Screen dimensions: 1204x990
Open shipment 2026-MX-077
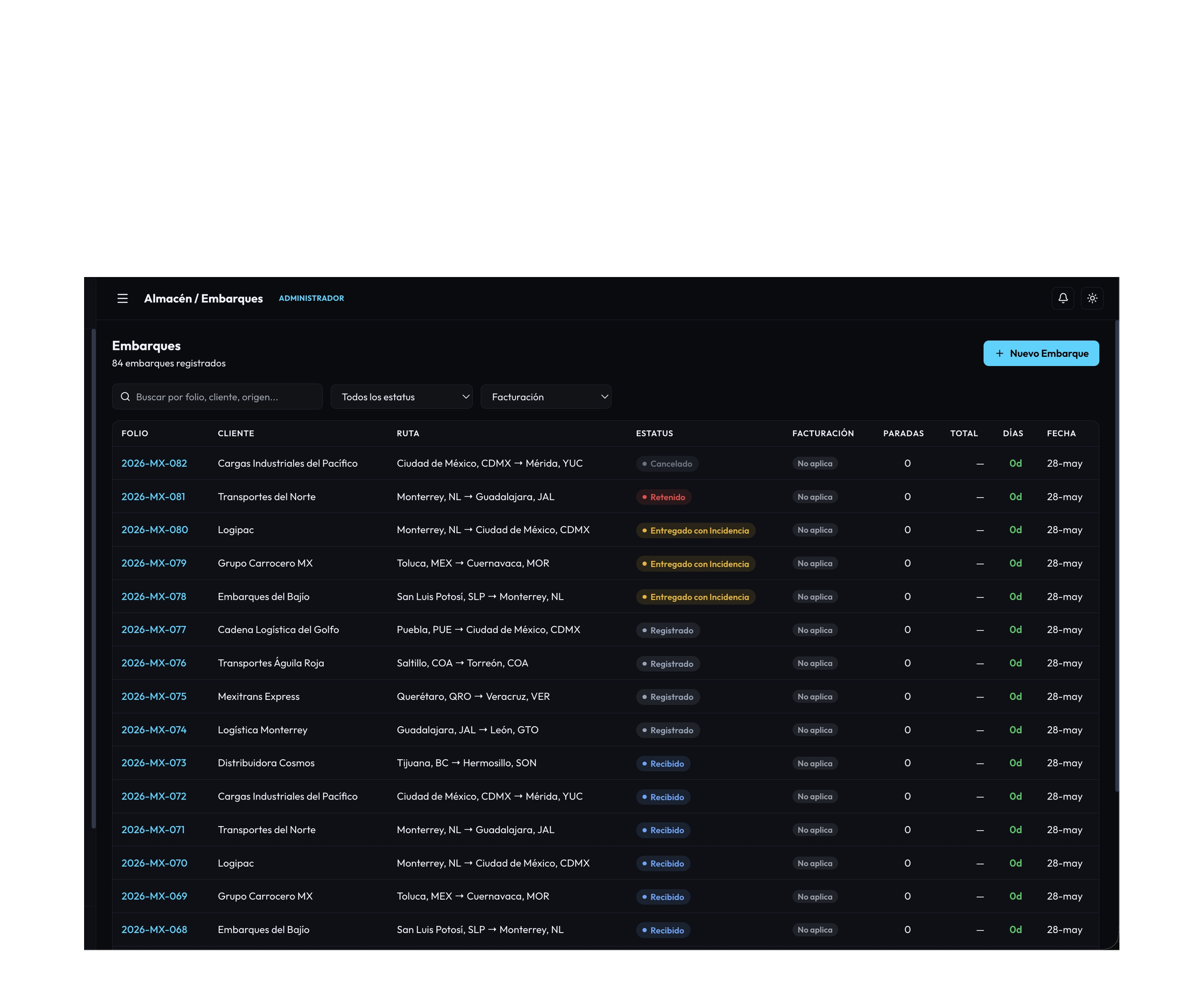(x=154, y=629)
